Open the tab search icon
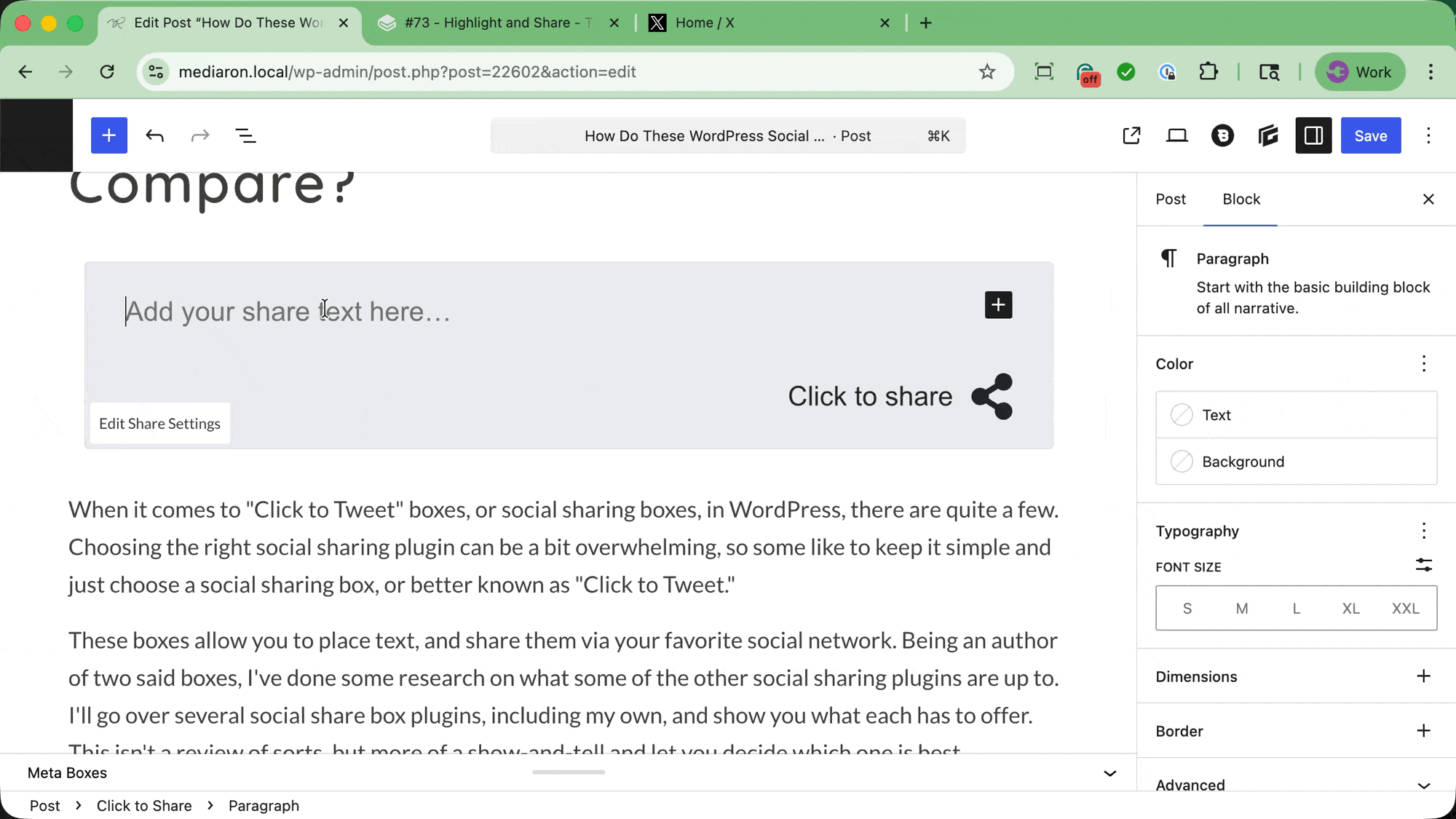 click(1269, 72)
